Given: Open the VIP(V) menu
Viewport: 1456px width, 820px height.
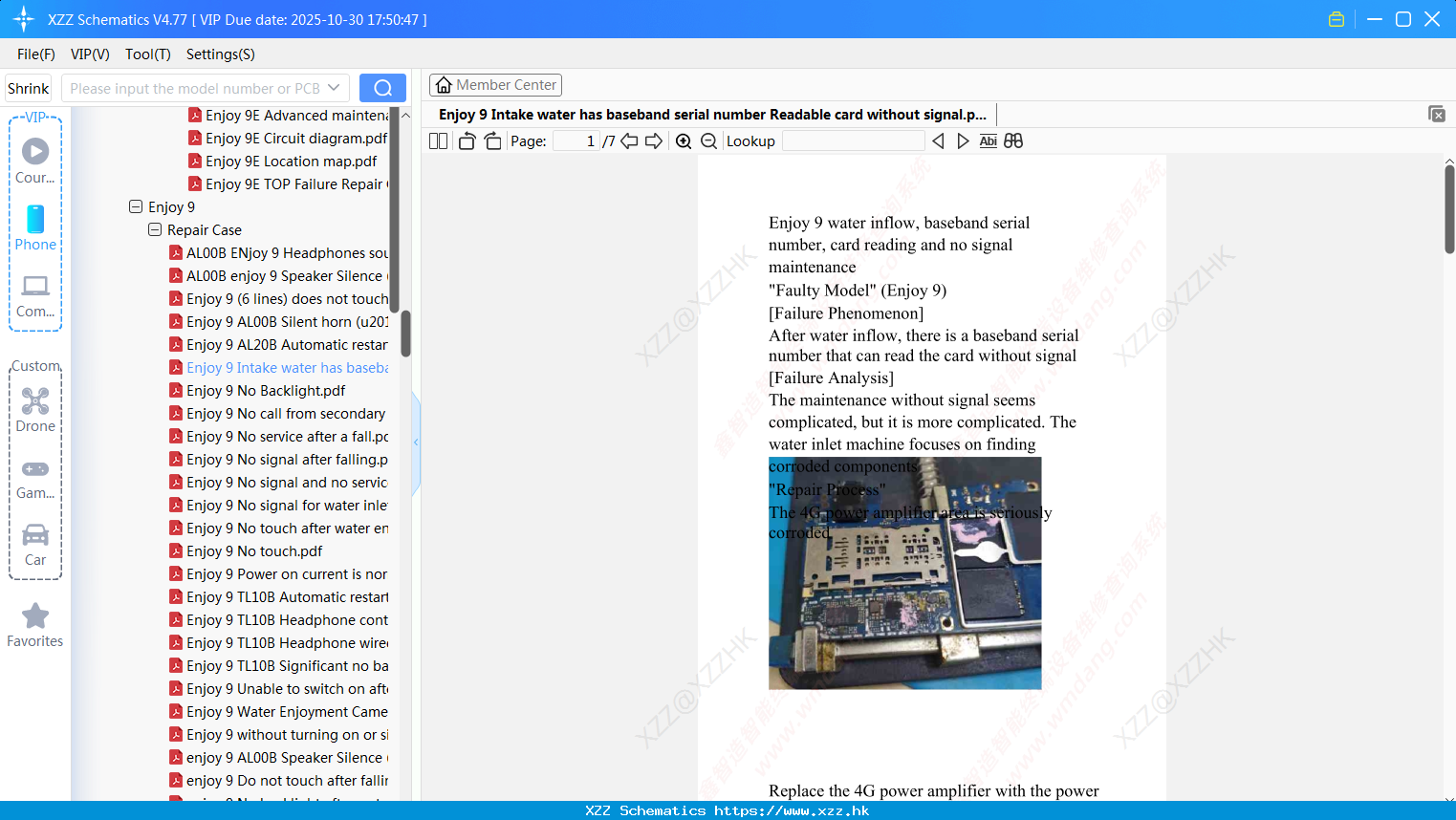Looking at the screenshot, I should pos(90,54).
